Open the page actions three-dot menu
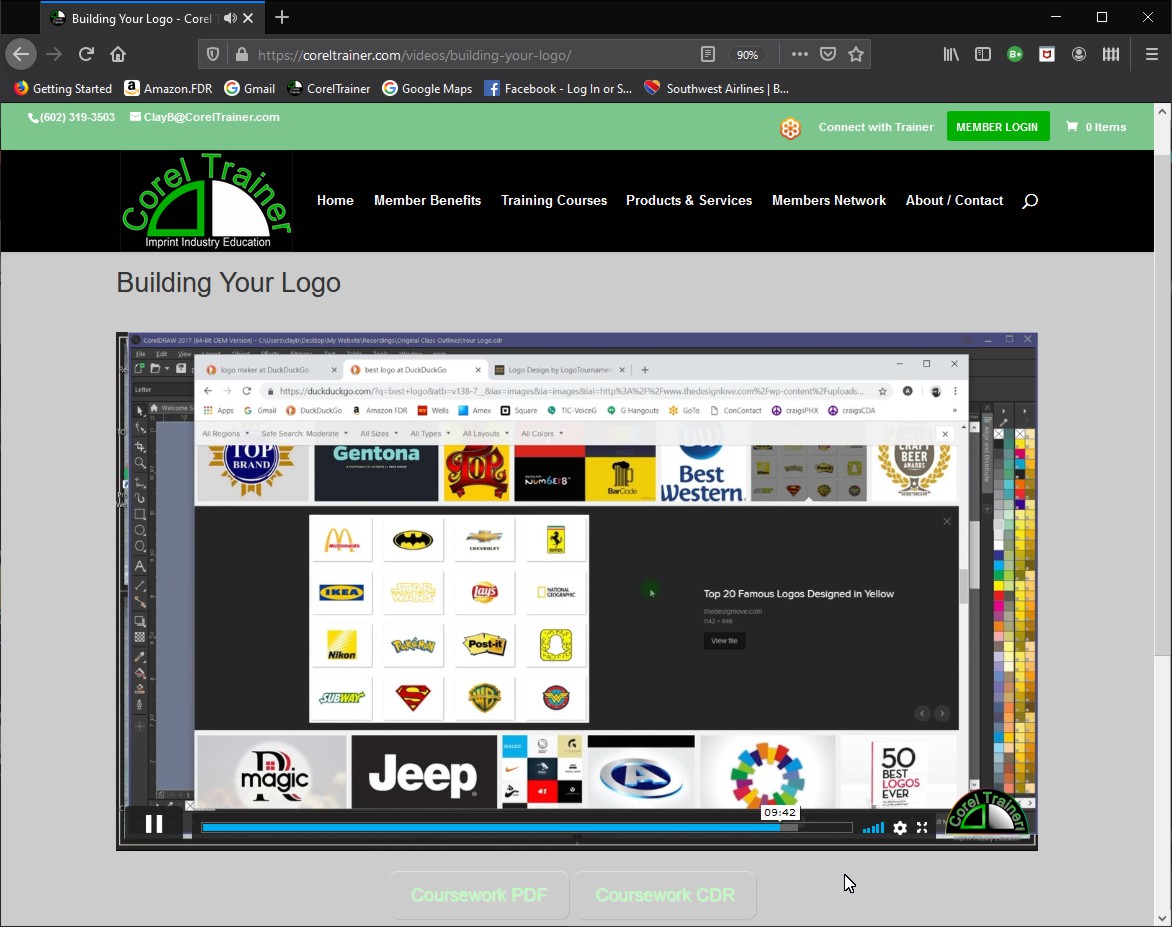This screenshot has height=927, width=1172. click(799, 54)
